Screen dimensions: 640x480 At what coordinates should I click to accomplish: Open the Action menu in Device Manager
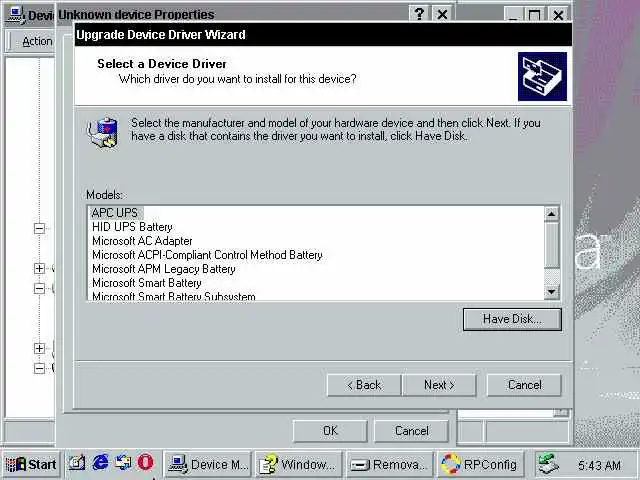[37, 41]
